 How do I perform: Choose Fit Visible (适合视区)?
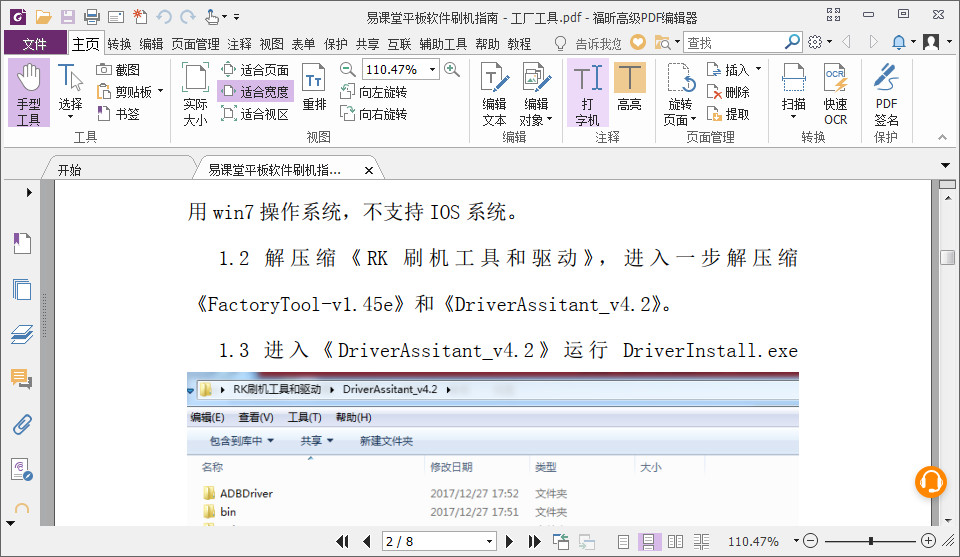coord(255,114)
